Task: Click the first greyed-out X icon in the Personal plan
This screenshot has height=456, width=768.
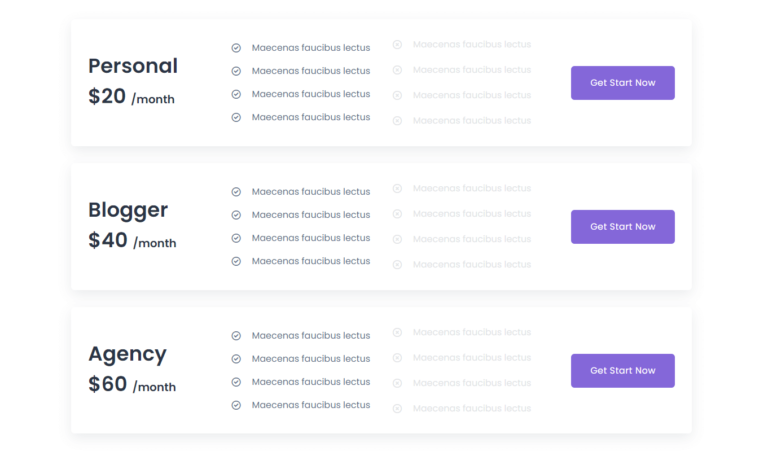Action: (397, 45)
